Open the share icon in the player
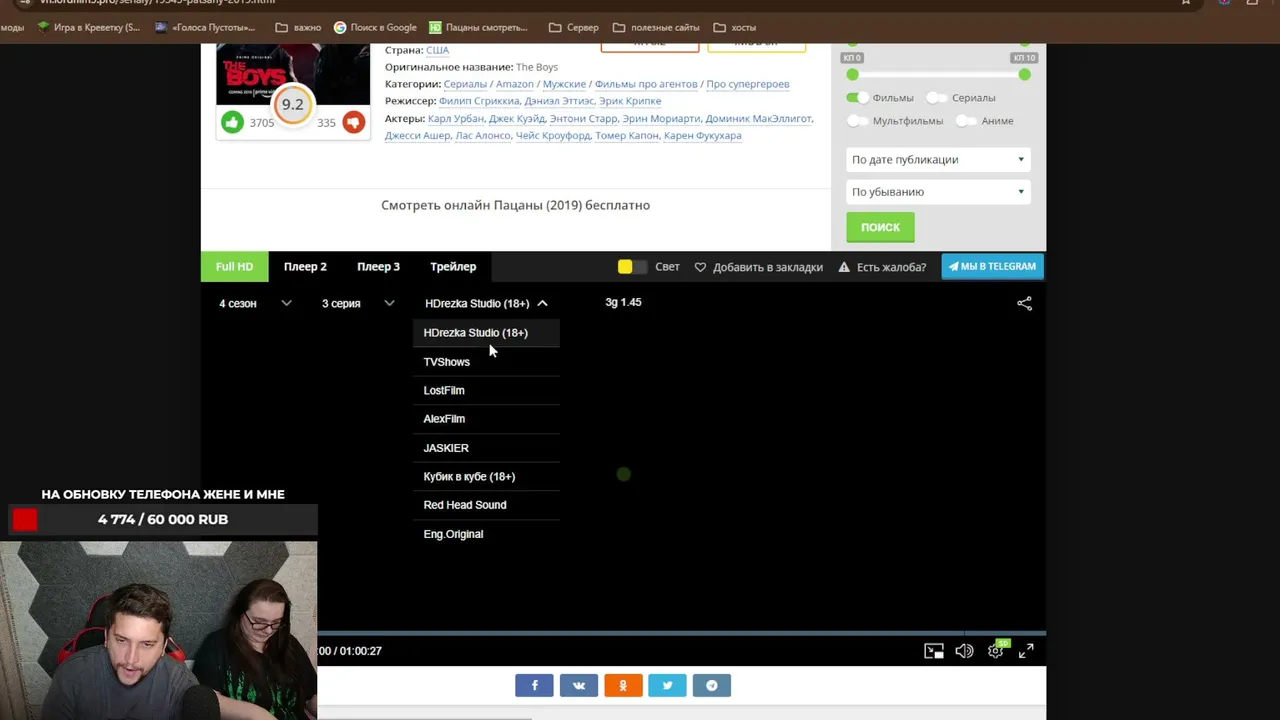The image size is (1280, 720). tap(1024, 303)
